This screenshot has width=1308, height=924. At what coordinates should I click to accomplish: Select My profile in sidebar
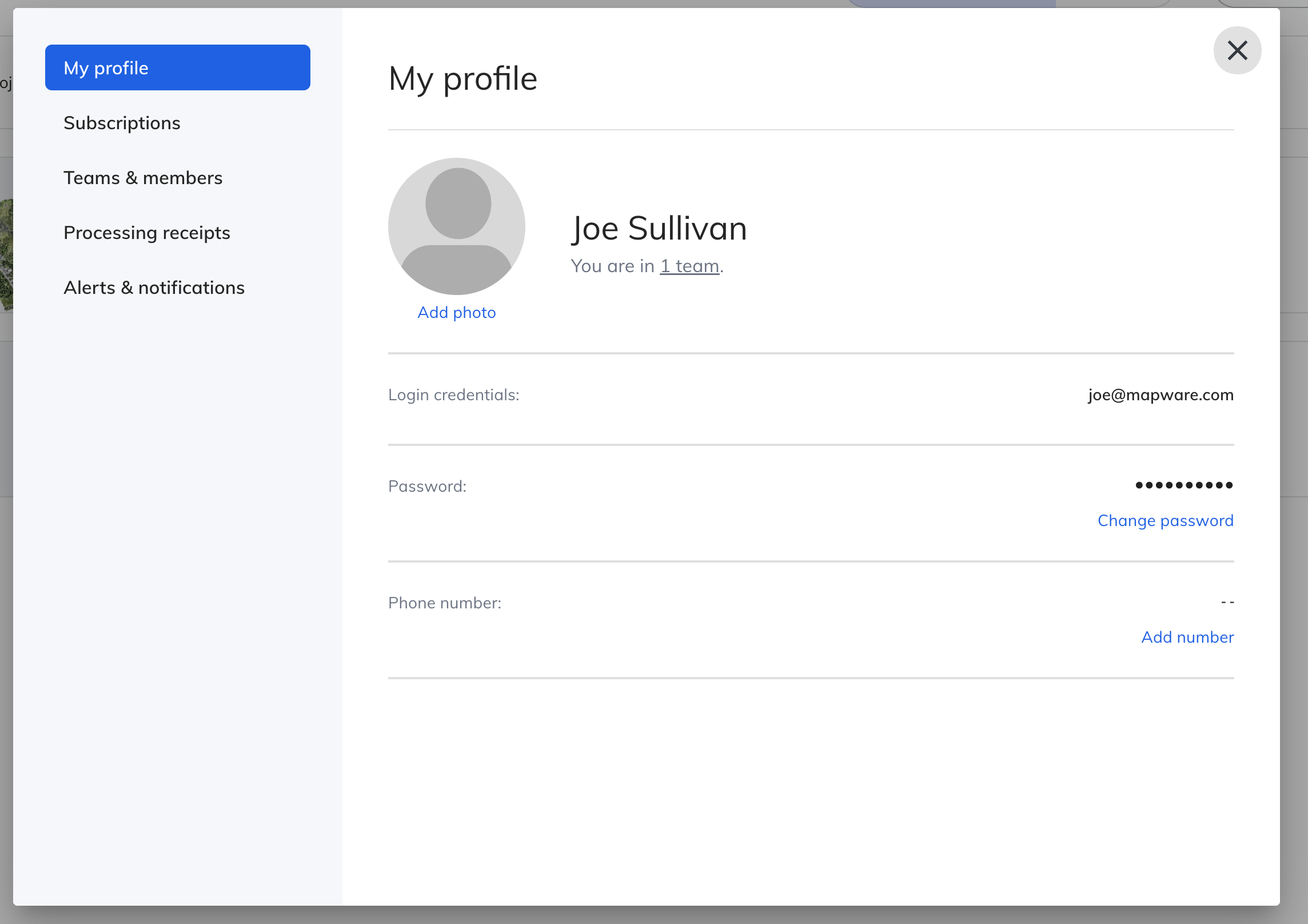pos(177,67)
